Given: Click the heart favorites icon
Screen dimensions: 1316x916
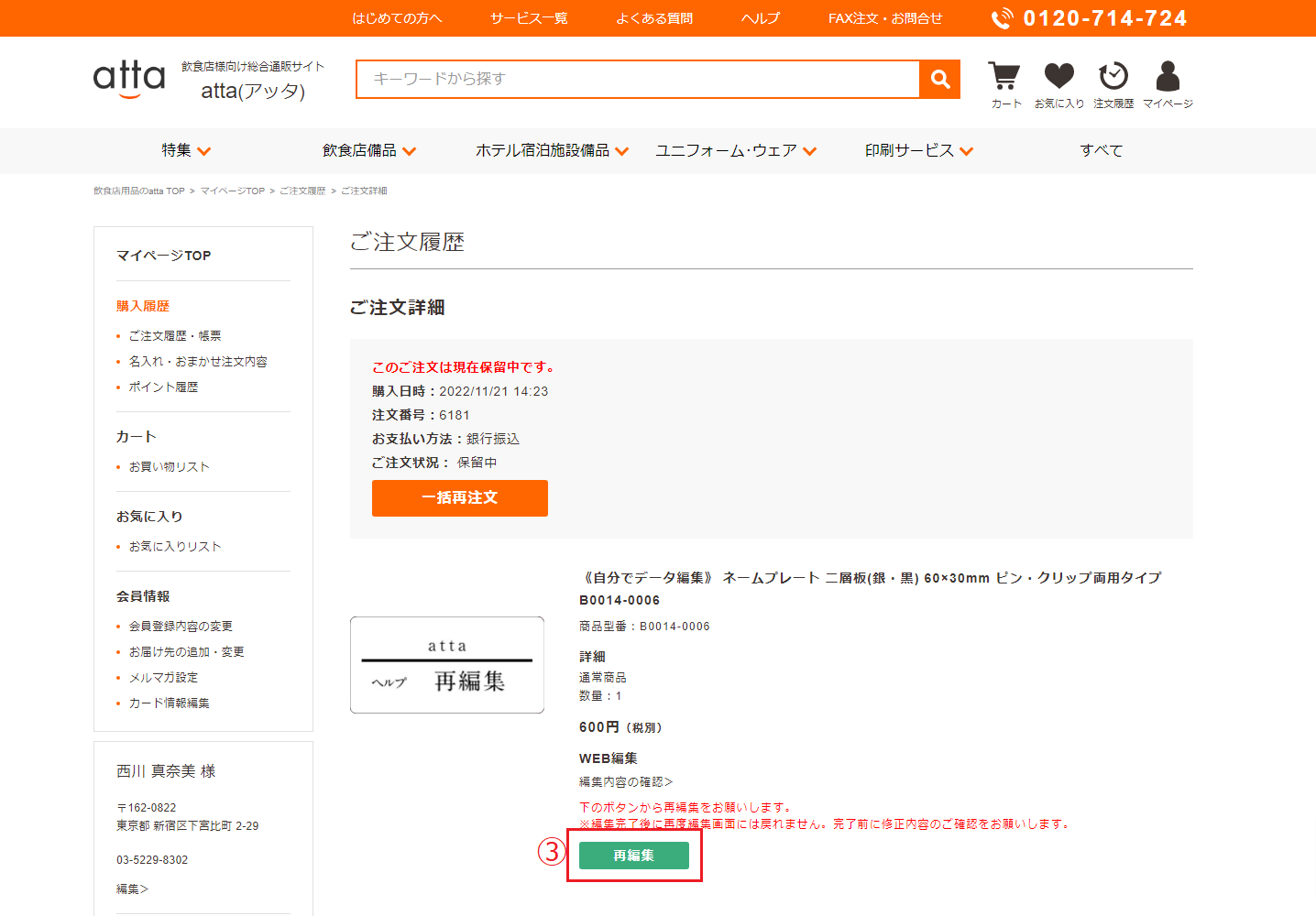Looking at the screenshot, I should tap(1058, 77).
